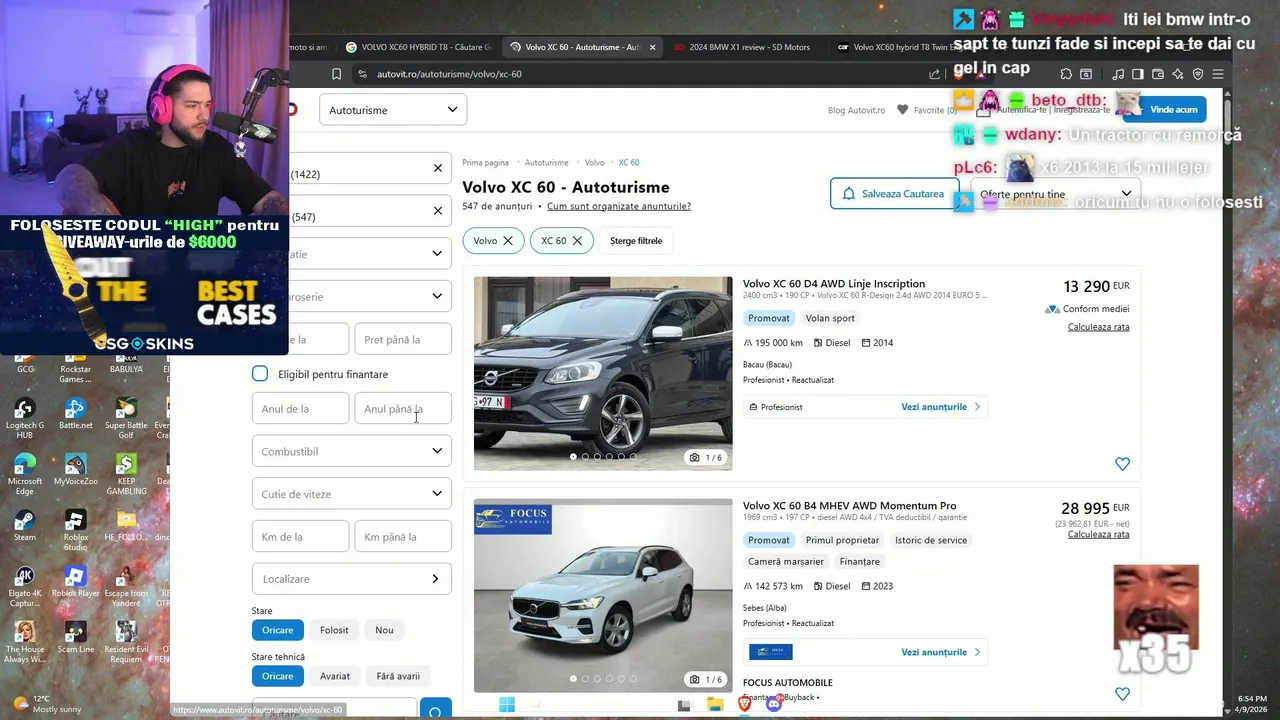Click the Windows Start button on taskbar
The width and height of the screenshot is (1280, 720).
[507, 705]
